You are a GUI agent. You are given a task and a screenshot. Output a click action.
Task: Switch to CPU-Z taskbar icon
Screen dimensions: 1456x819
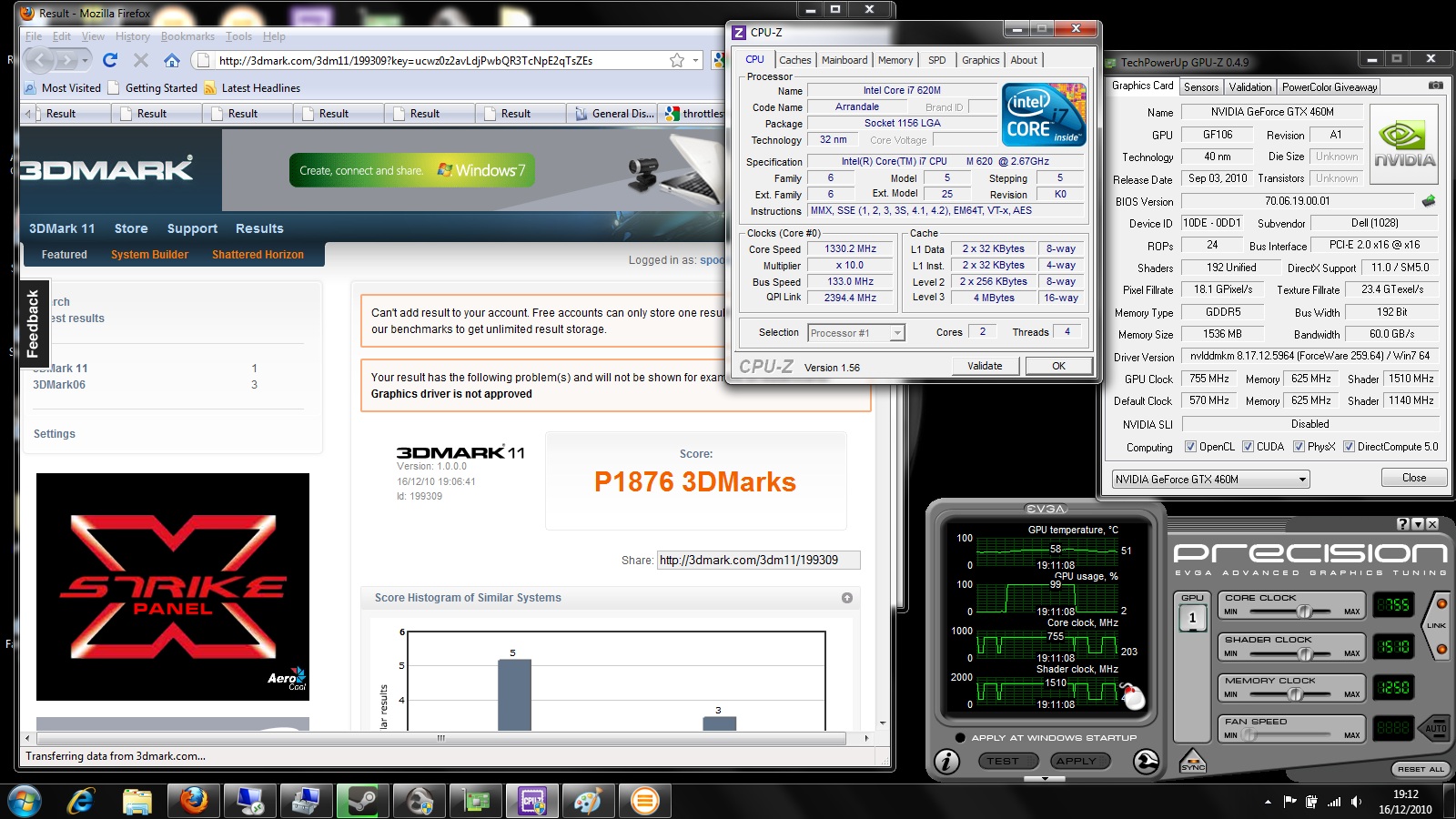point(531,802)
